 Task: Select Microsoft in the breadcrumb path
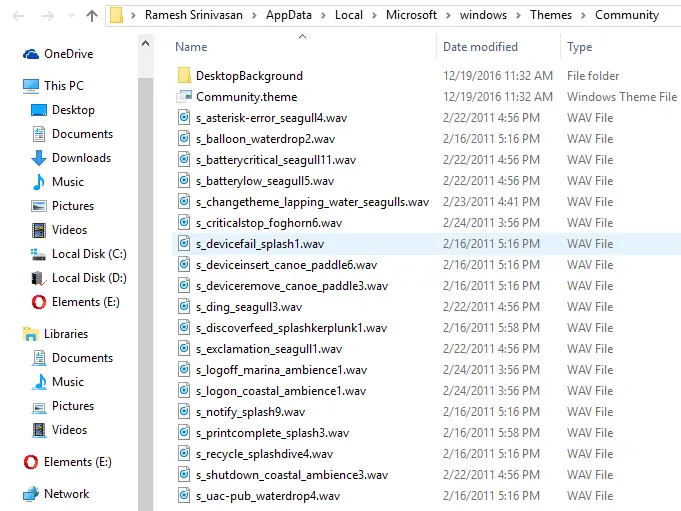(x=411, y=15)
